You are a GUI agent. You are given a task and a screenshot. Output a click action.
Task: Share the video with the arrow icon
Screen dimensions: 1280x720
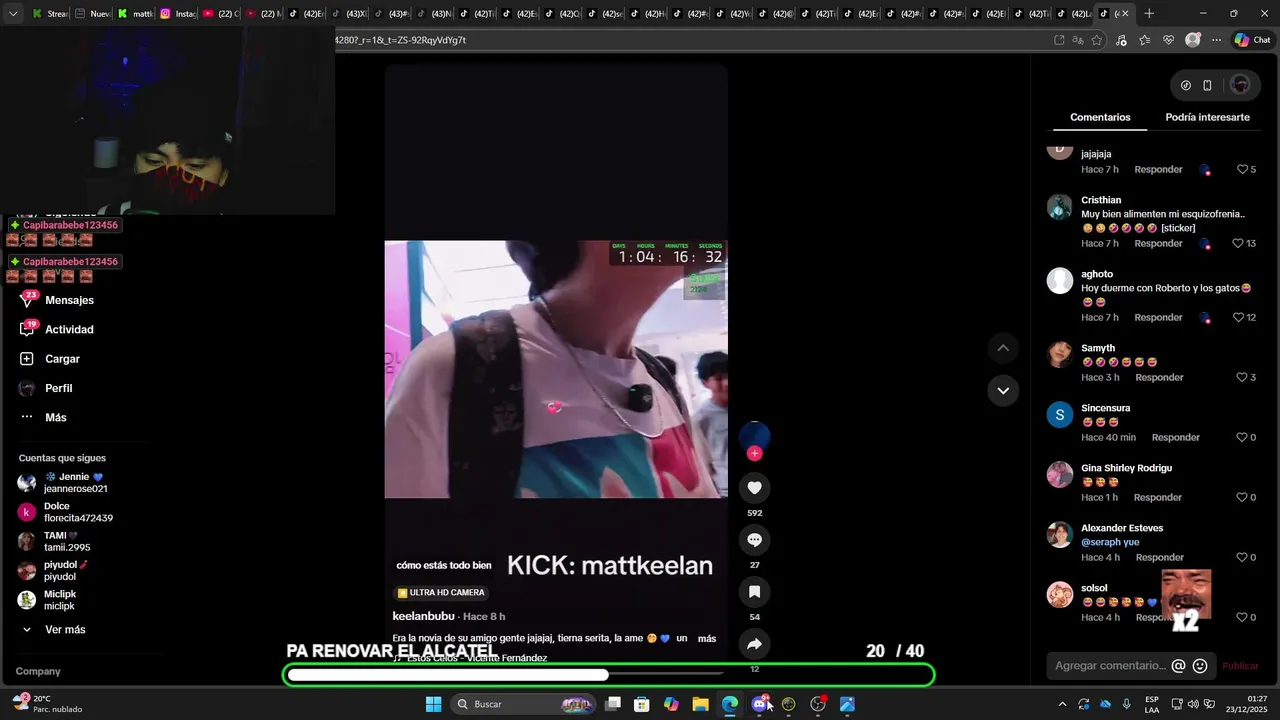click(x=754, y=644)
